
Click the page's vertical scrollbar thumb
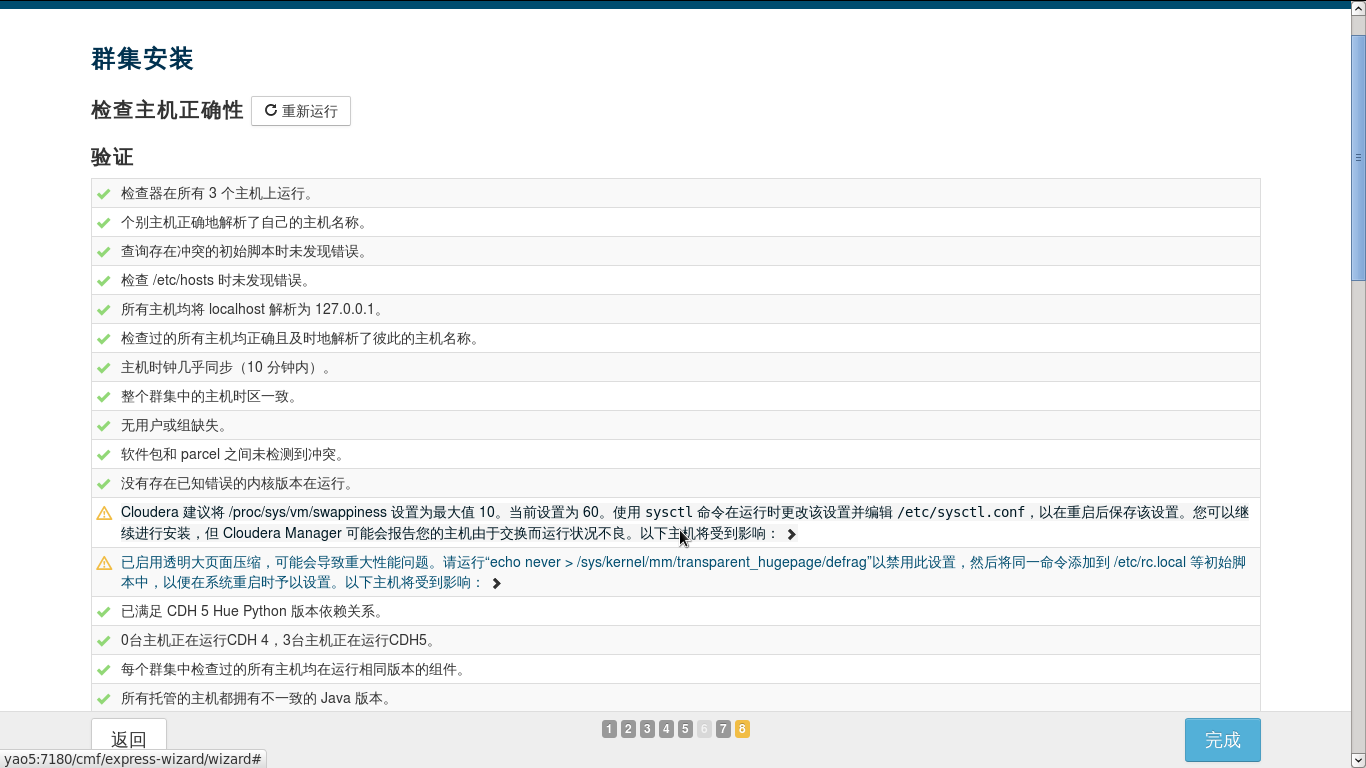click(1358, 158)
